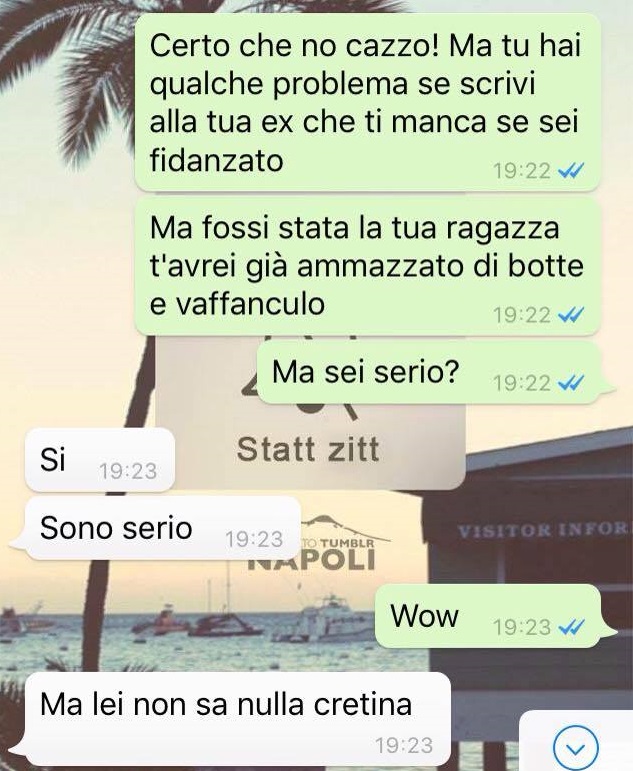The image size is (633, 771).
Task: Click the 19:23 timestamp on the last message
Action: point(404,745)
